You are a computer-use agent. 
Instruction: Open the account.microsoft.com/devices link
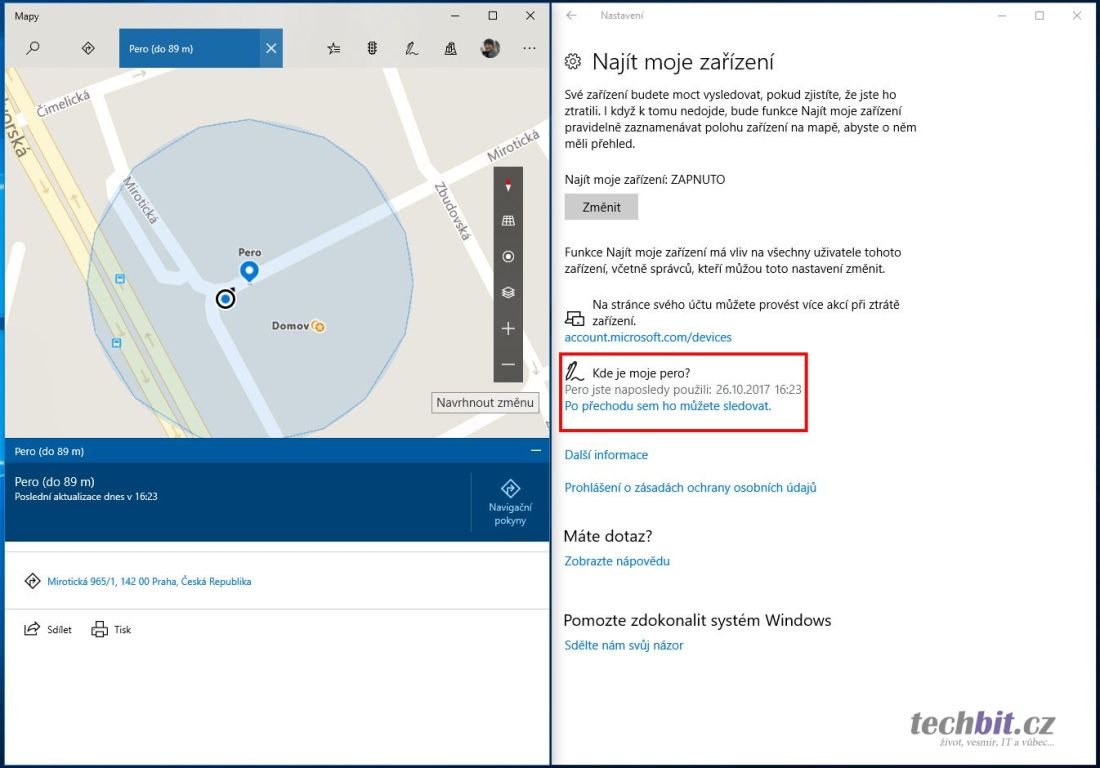tap(648, 338)
